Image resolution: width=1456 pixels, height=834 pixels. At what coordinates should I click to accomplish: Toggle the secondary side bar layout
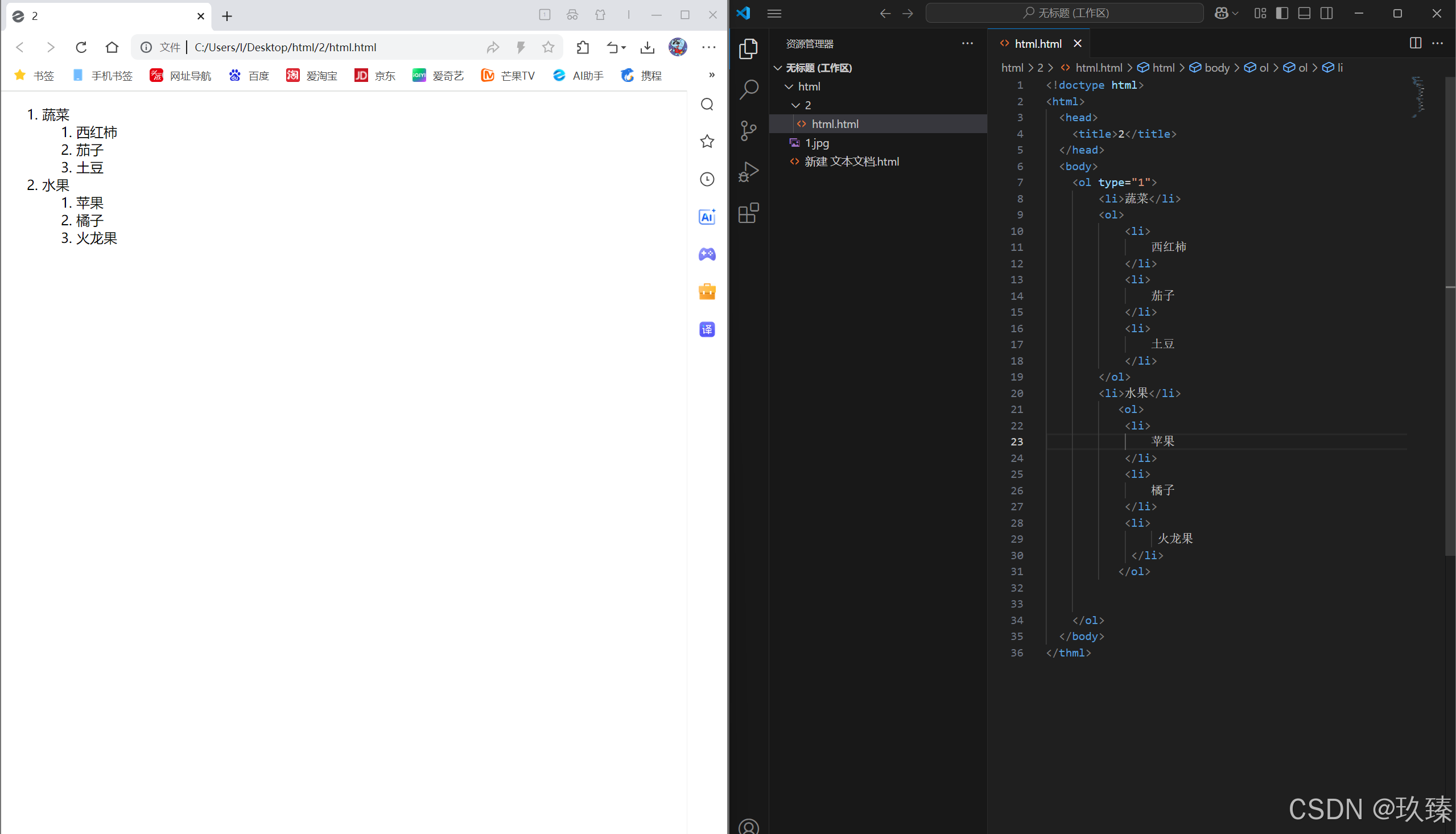tap(1326, 13)
